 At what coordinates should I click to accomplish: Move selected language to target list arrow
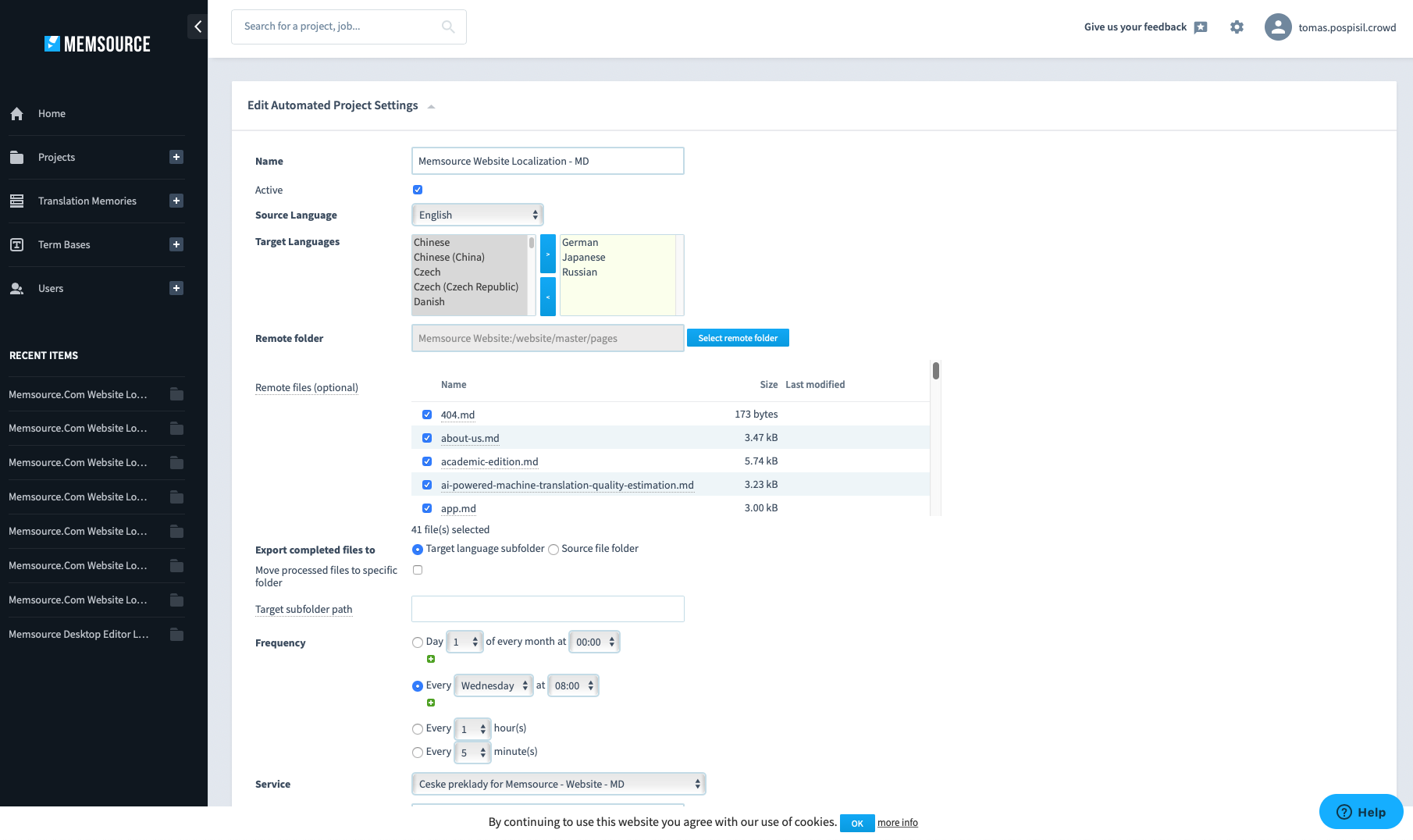(548, 254)
